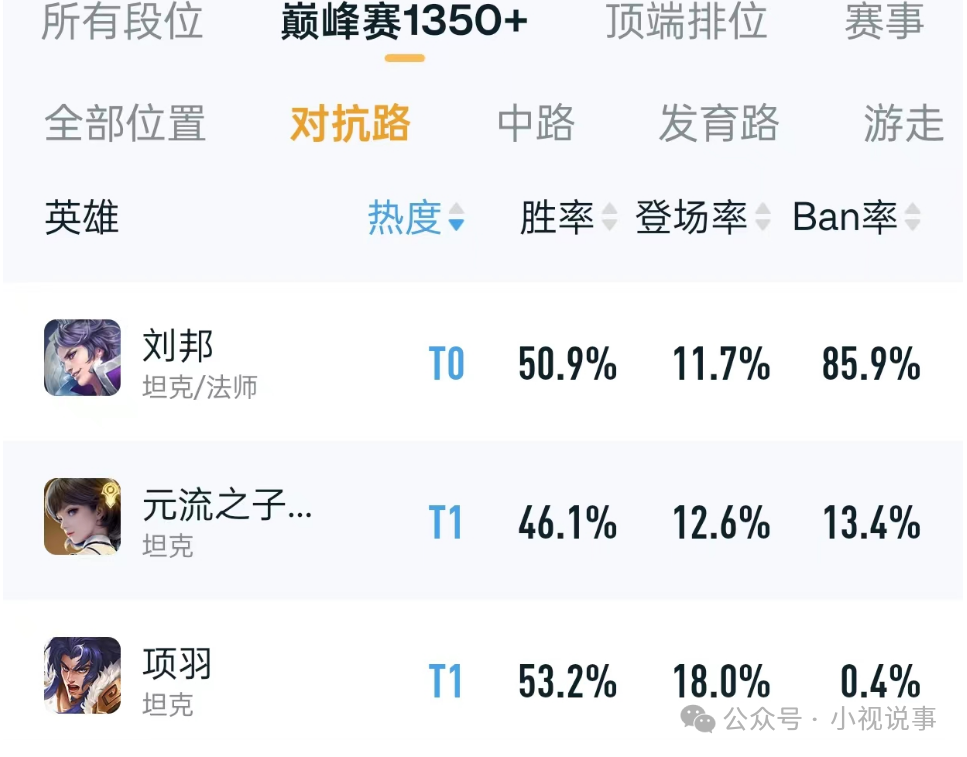Screen dimensions: 967x757
Task: Filter by 对抗路 position
Action: click(x=350, y=123)
